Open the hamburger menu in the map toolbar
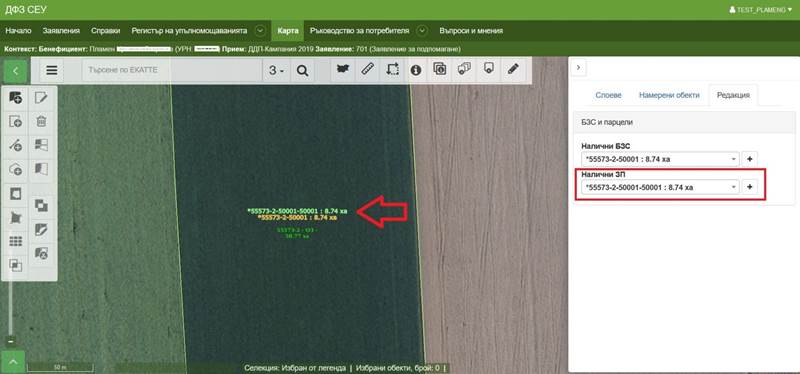 click(52, 70)
